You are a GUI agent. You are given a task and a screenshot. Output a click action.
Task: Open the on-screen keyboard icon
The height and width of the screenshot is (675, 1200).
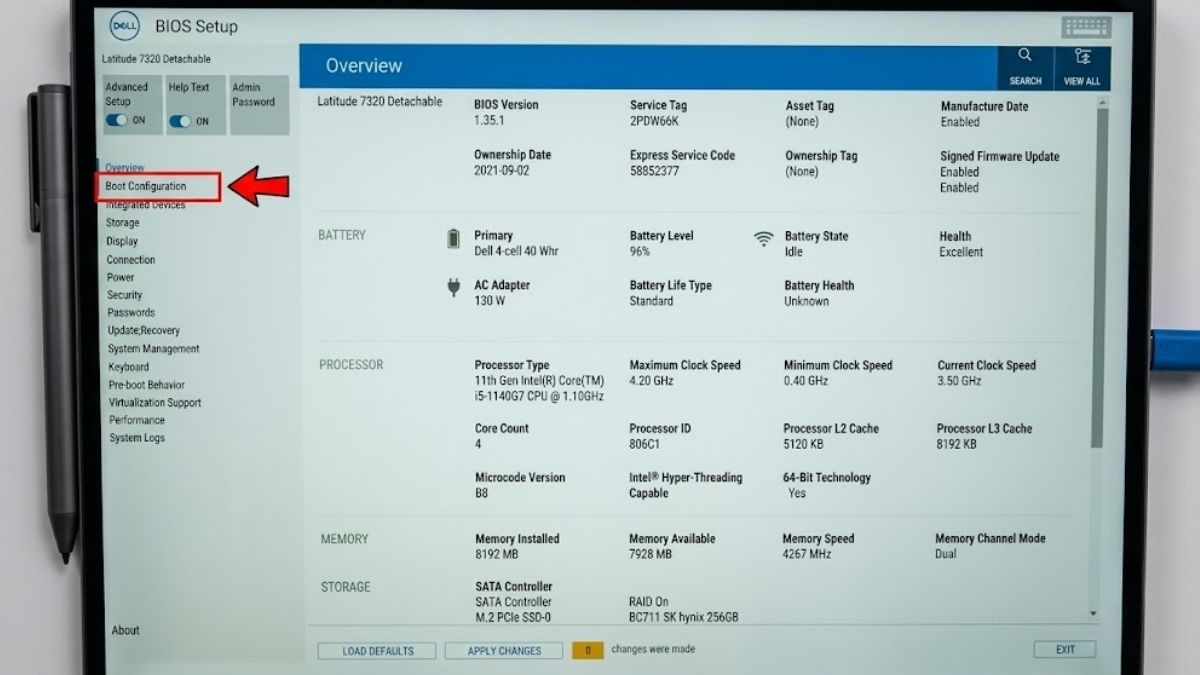[x=1087, y=27]
